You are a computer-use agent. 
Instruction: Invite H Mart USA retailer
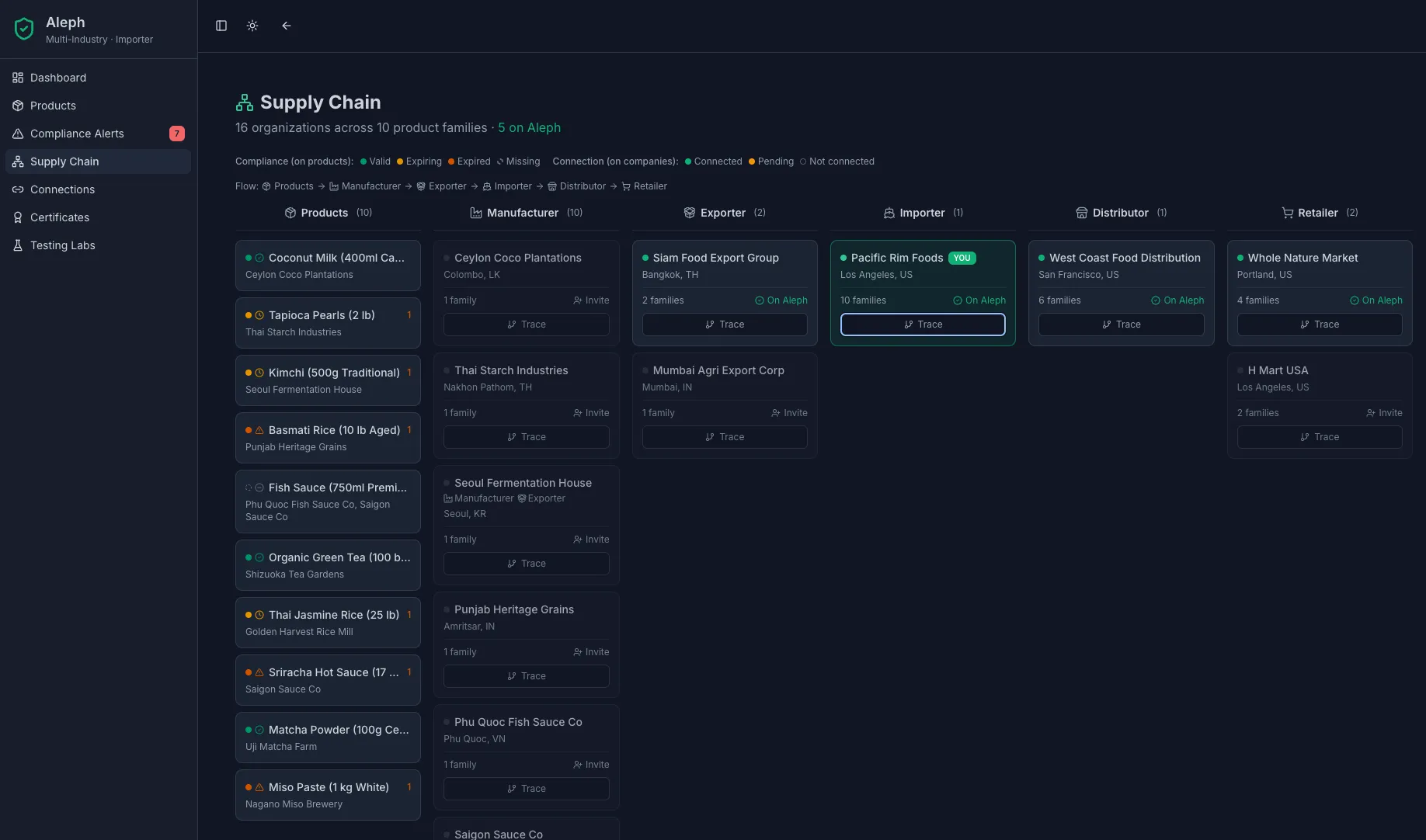pos(1384,413)
